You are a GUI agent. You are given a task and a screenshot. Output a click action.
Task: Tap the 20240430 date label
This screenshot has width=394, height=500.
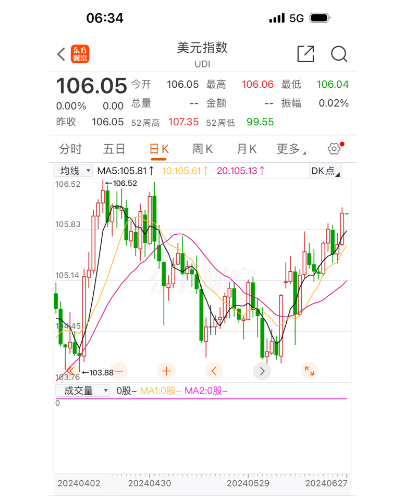coord(150,483)
